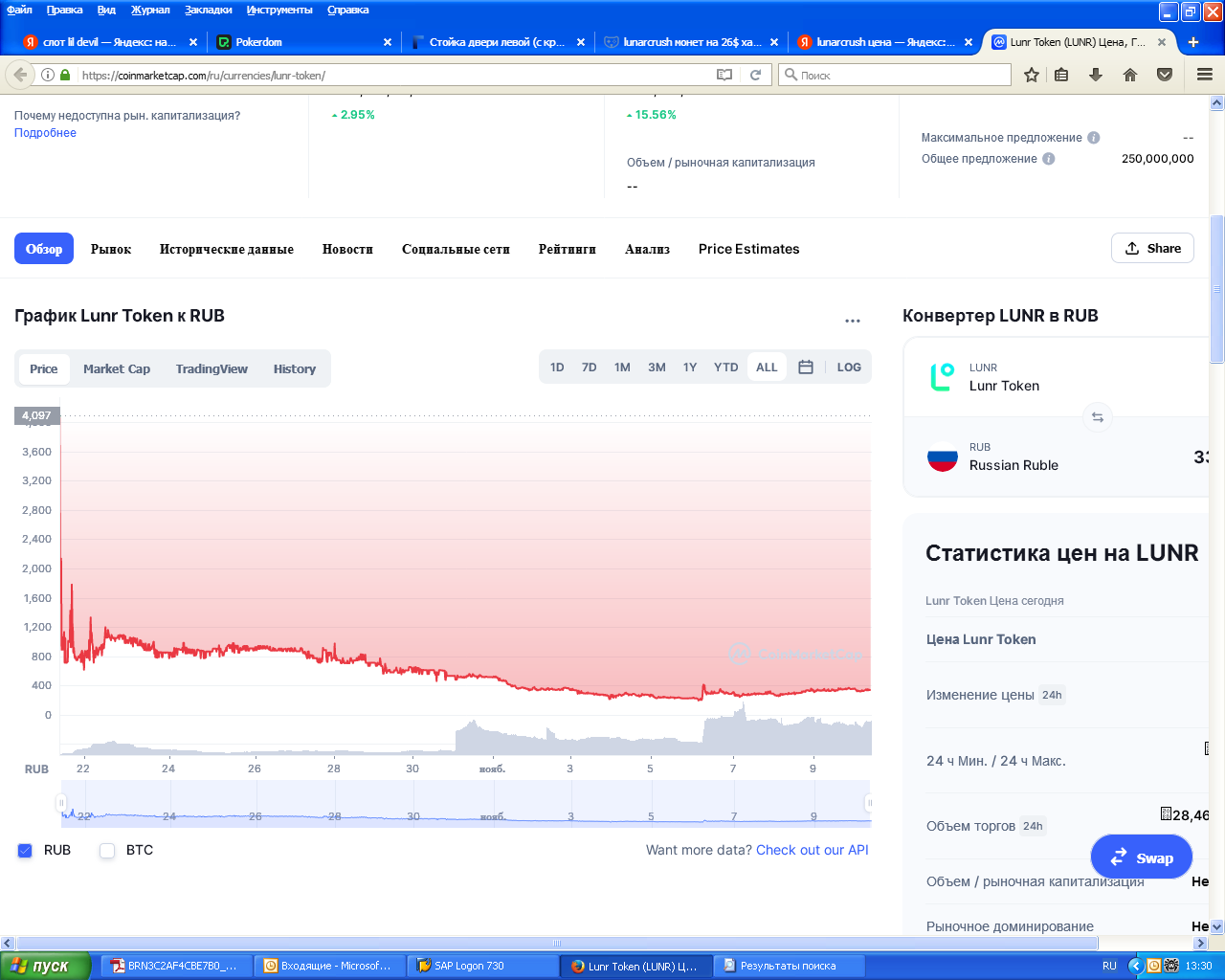Go to the Firefox home page icon
This screenshot has height=980, width=1225.
pyautogui.click(x=1130, y=75)
